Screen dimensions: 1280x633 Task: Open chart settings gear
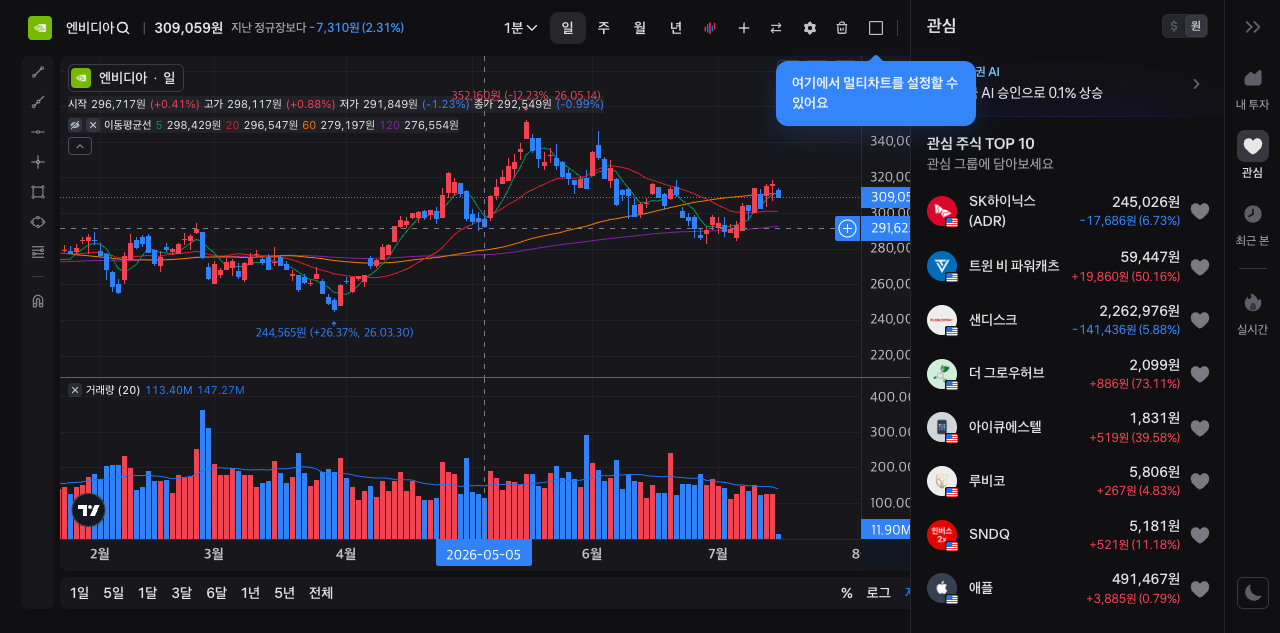[x=810, y=28]
